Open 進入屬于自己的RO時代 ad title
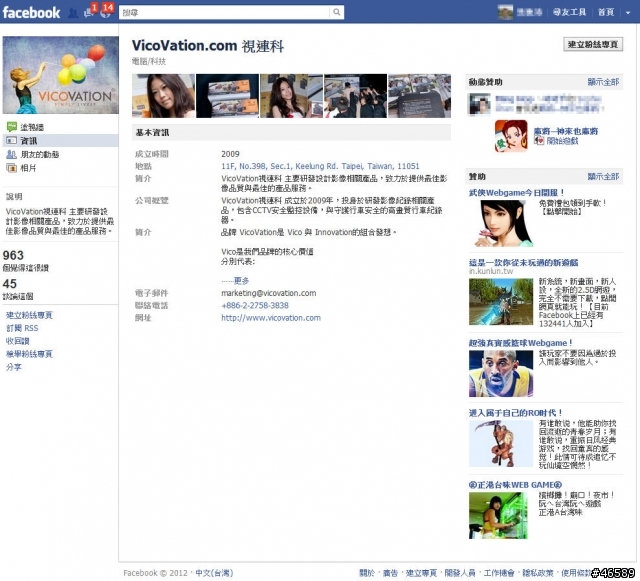640x581 pixels. coord(516,413)
